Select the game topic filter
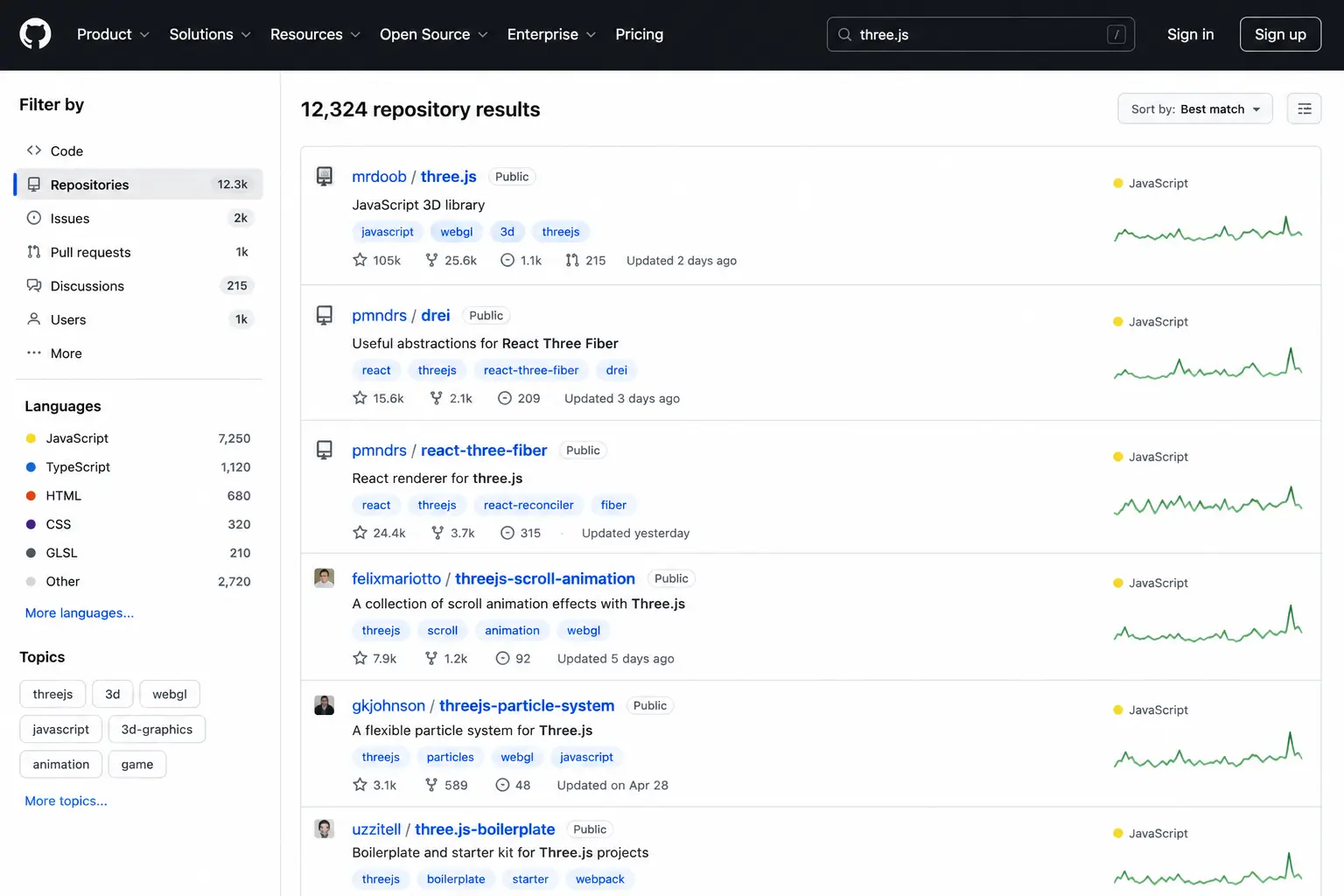This screenshot has height=896, width=1344. (137, 764)
